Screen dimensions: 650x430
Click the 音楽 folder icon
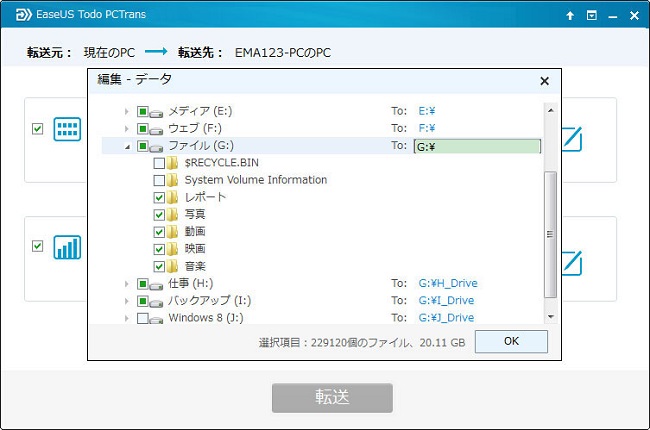point(172,266)
